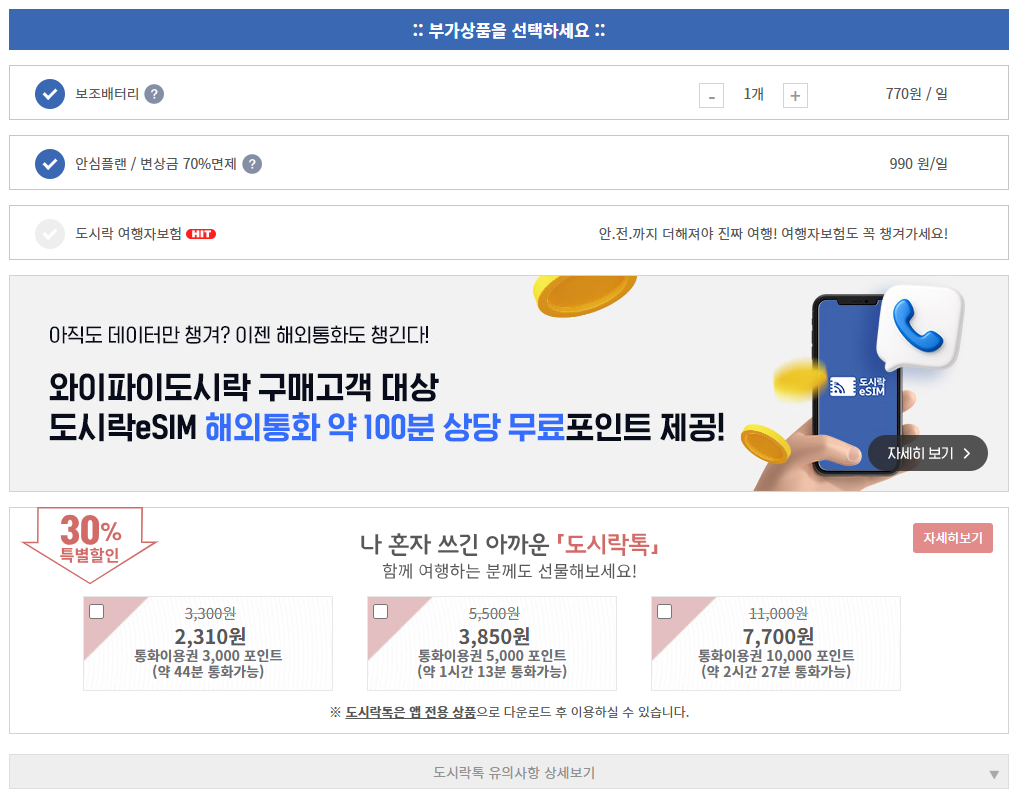Decrease 보조배터리 quantity with minus button
1023x798 pixels.
711,96
